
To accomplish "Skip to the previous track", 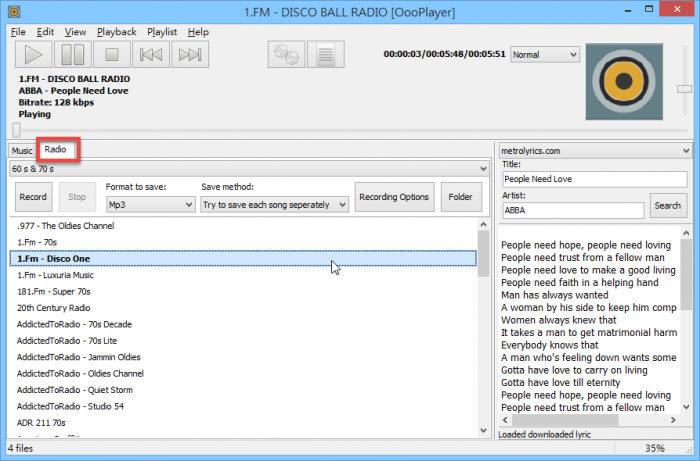I will pyautogui.click(x=151, y=54).
